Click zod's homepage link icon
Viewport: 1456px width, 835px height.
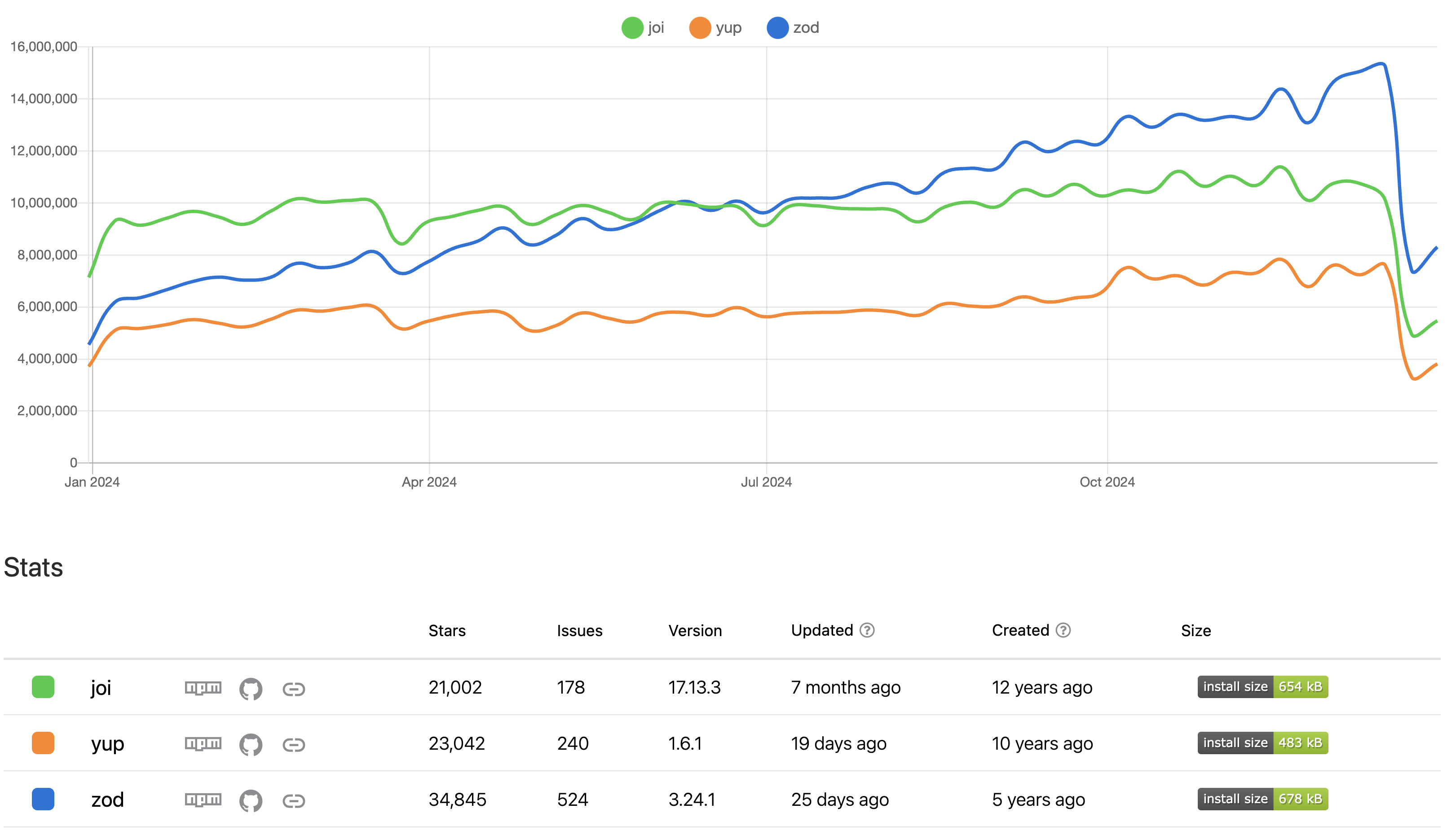[x=293, y=800]
